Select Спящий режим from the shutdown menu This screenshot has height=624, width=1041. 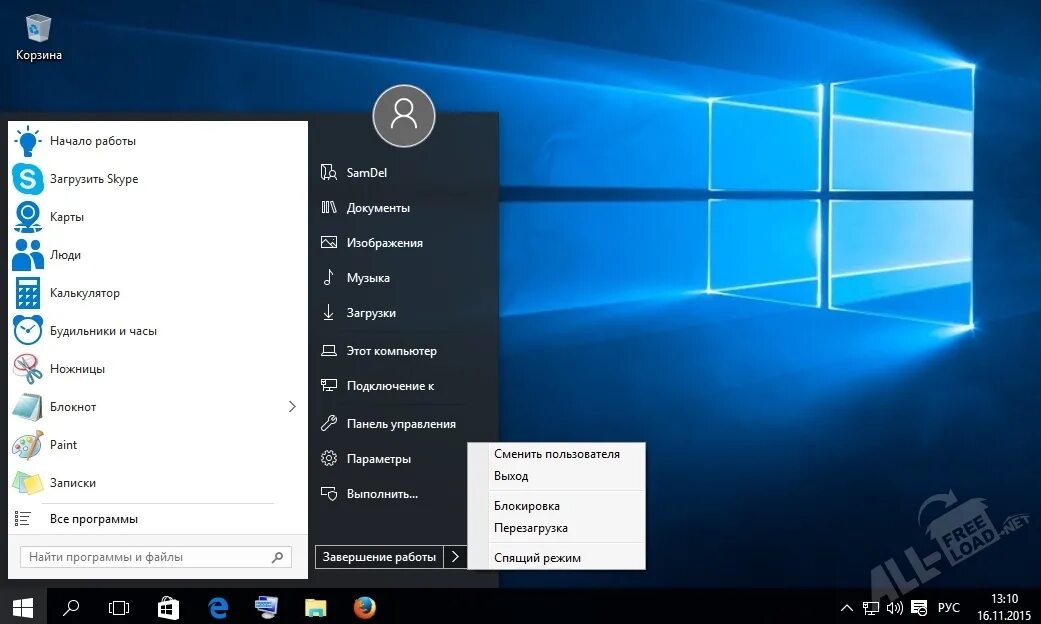point(537,557)
